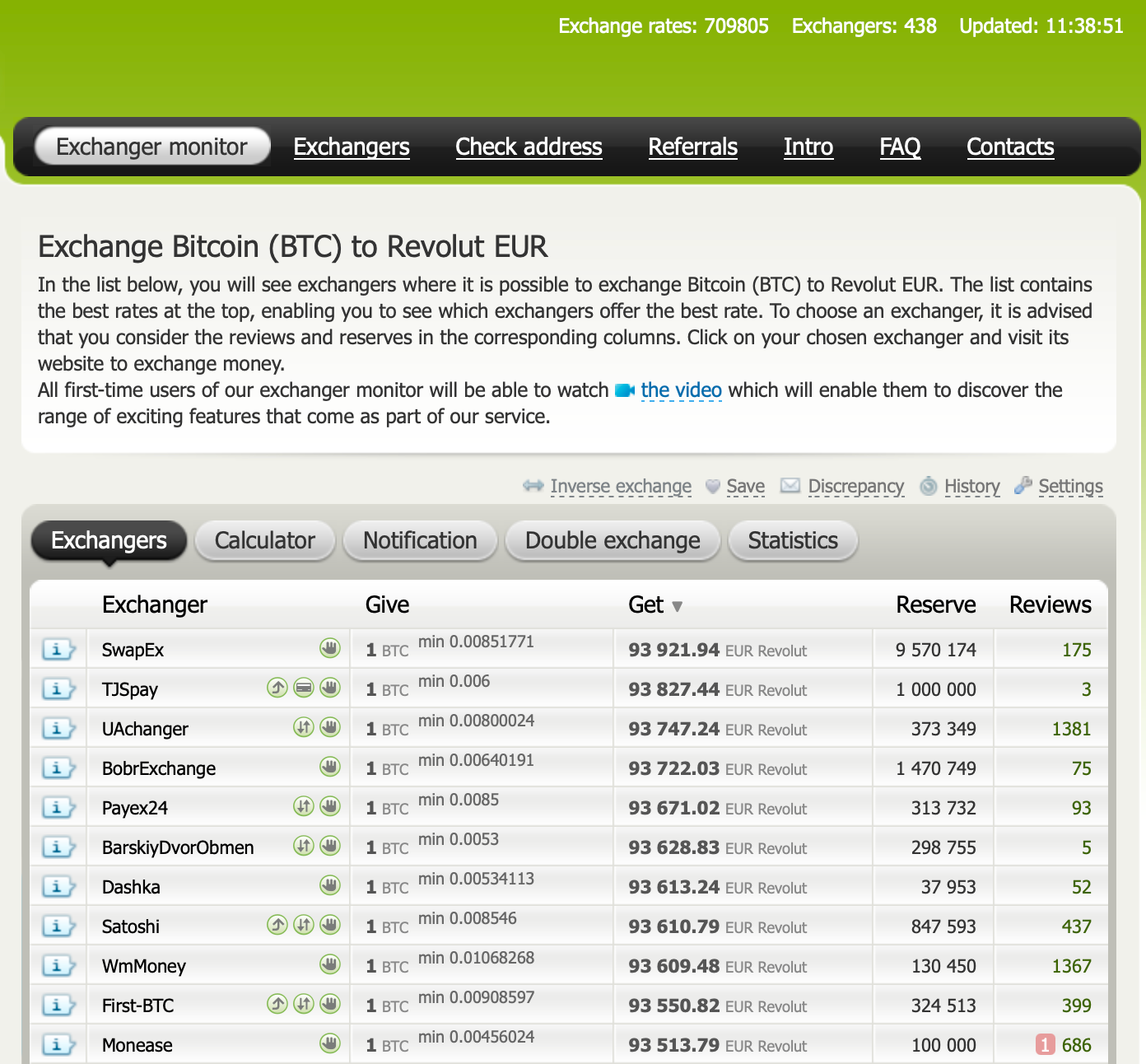
Task: Open the Statistics tab
Action: [792, 540]
